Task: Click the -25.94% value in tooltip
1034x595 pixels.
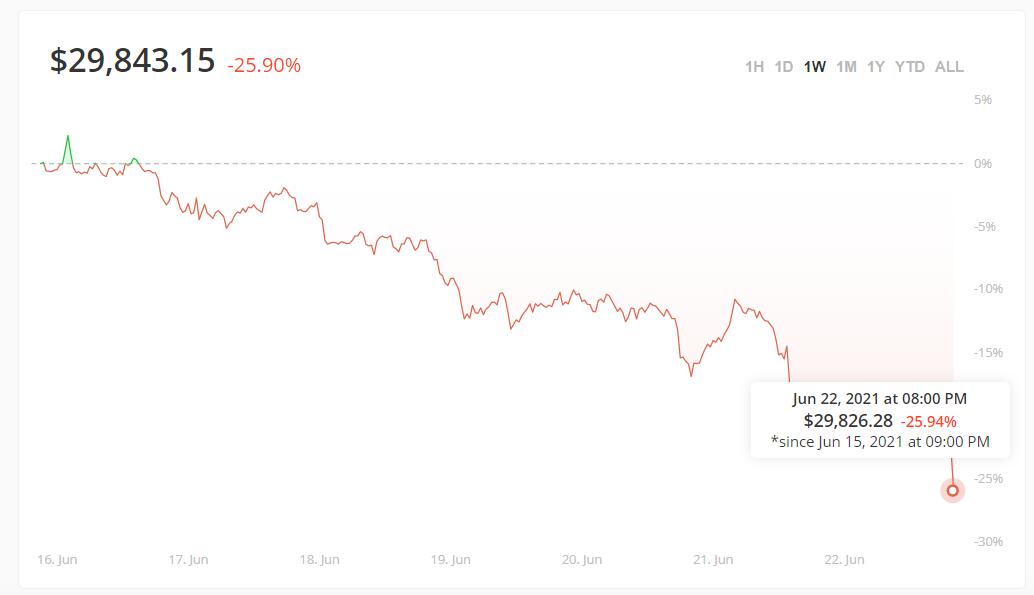Action: 928,422
